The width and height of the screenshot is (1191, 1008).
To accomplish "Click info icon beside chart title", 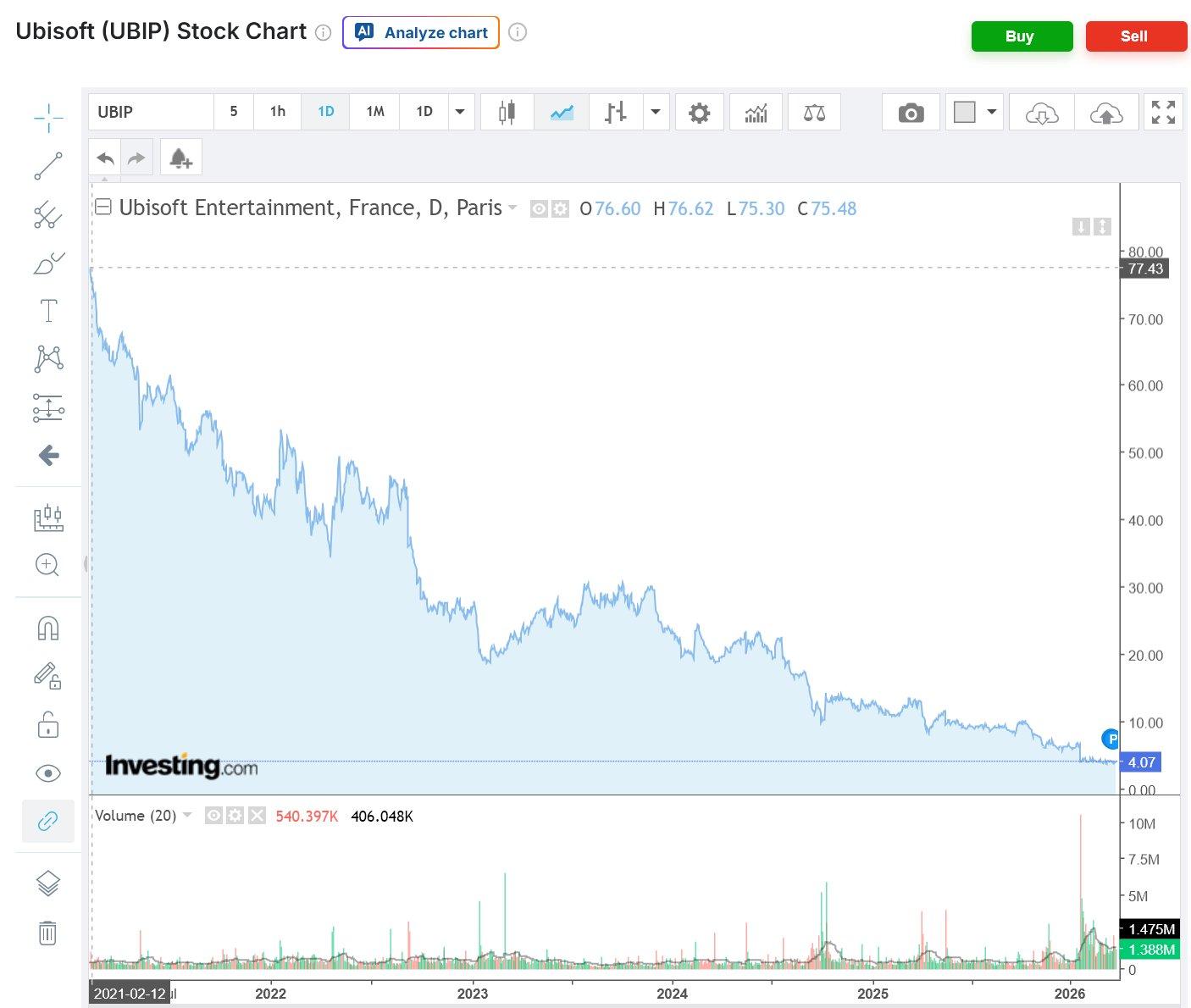I will [x=323, y=33].
